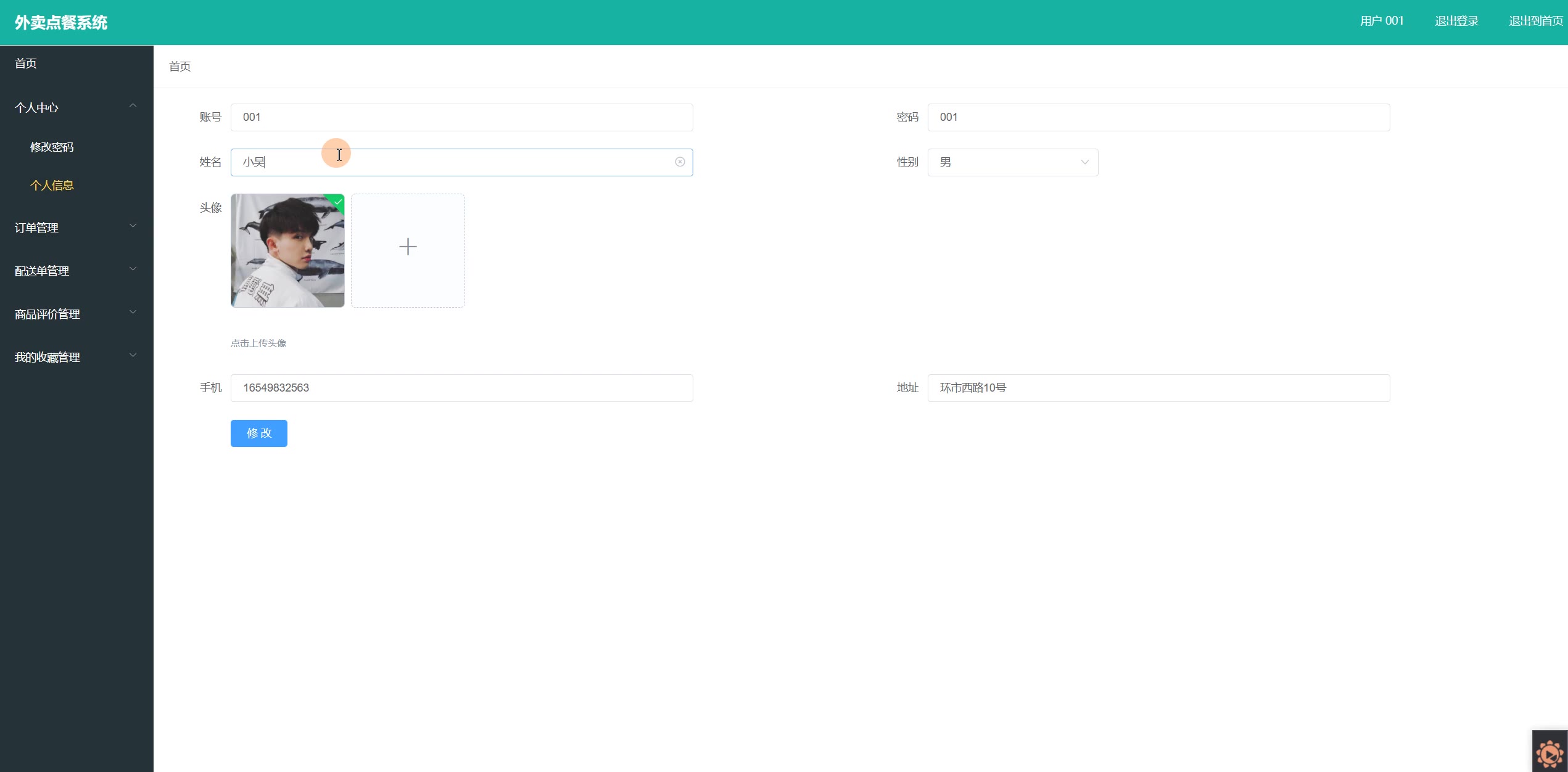Focus the 手机 input field
The width and height of the screenshot is (1568, 772).
(x=461, y=388)
